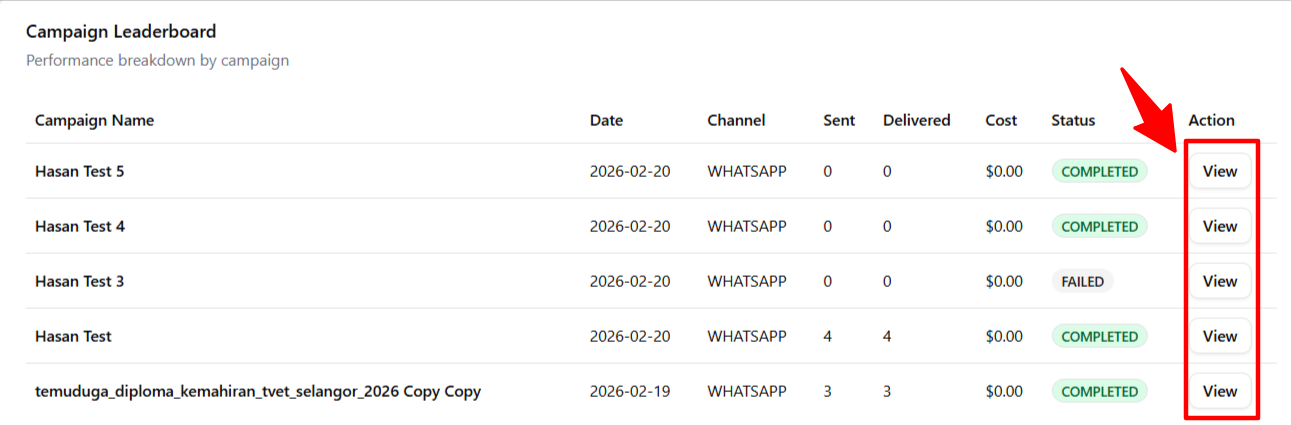Click the 2026-02-19 date cell
Image resolution: width=1291 pixels, height=425 pixels.
pos(630,391)
